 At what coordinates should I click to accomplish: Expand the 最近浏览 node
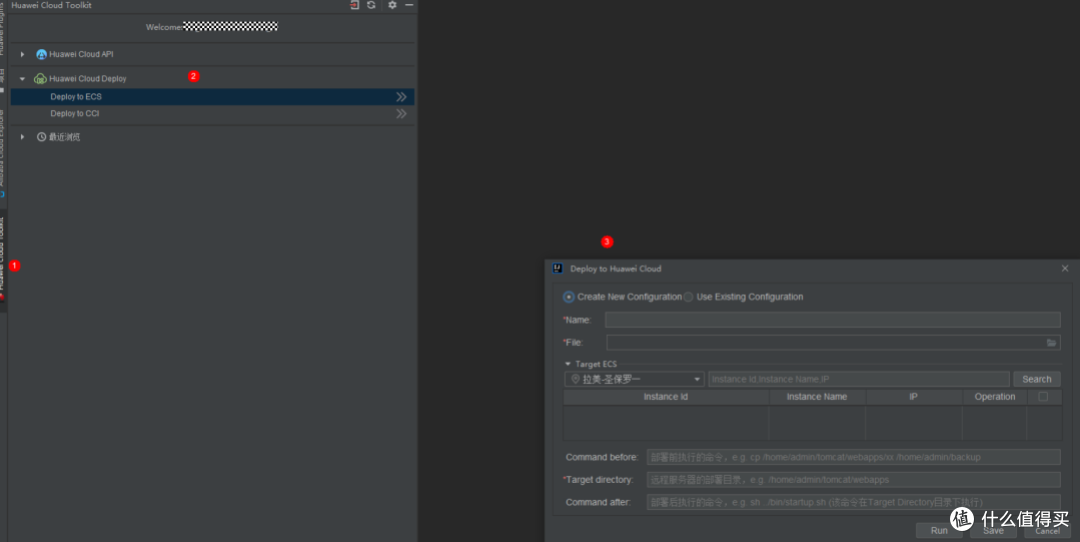click(23, 137)
